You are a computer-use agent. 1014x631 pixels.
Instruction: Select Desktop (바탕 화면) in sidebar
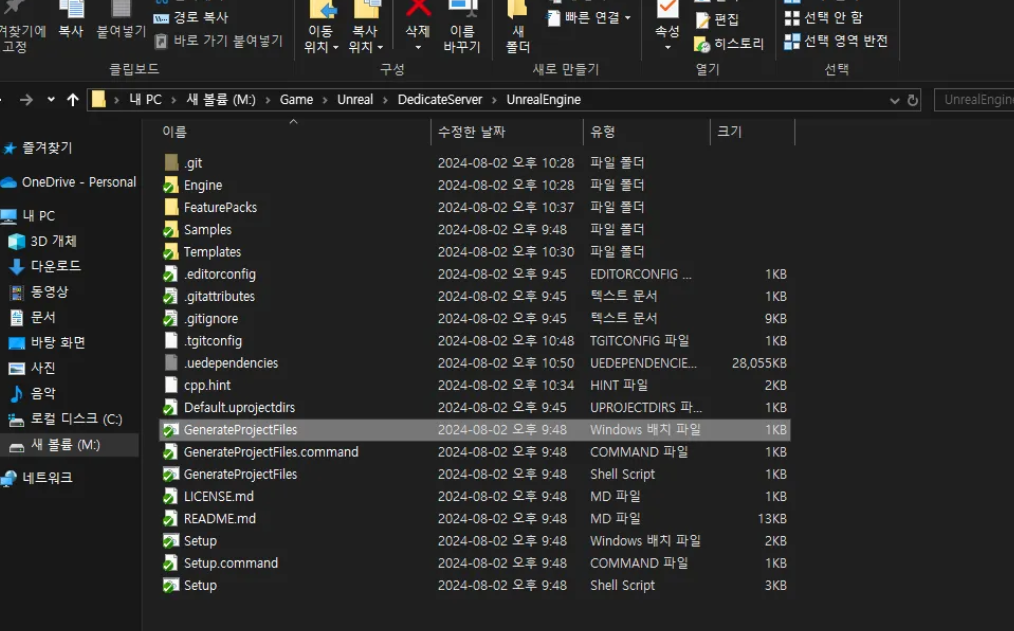[47, 343]
